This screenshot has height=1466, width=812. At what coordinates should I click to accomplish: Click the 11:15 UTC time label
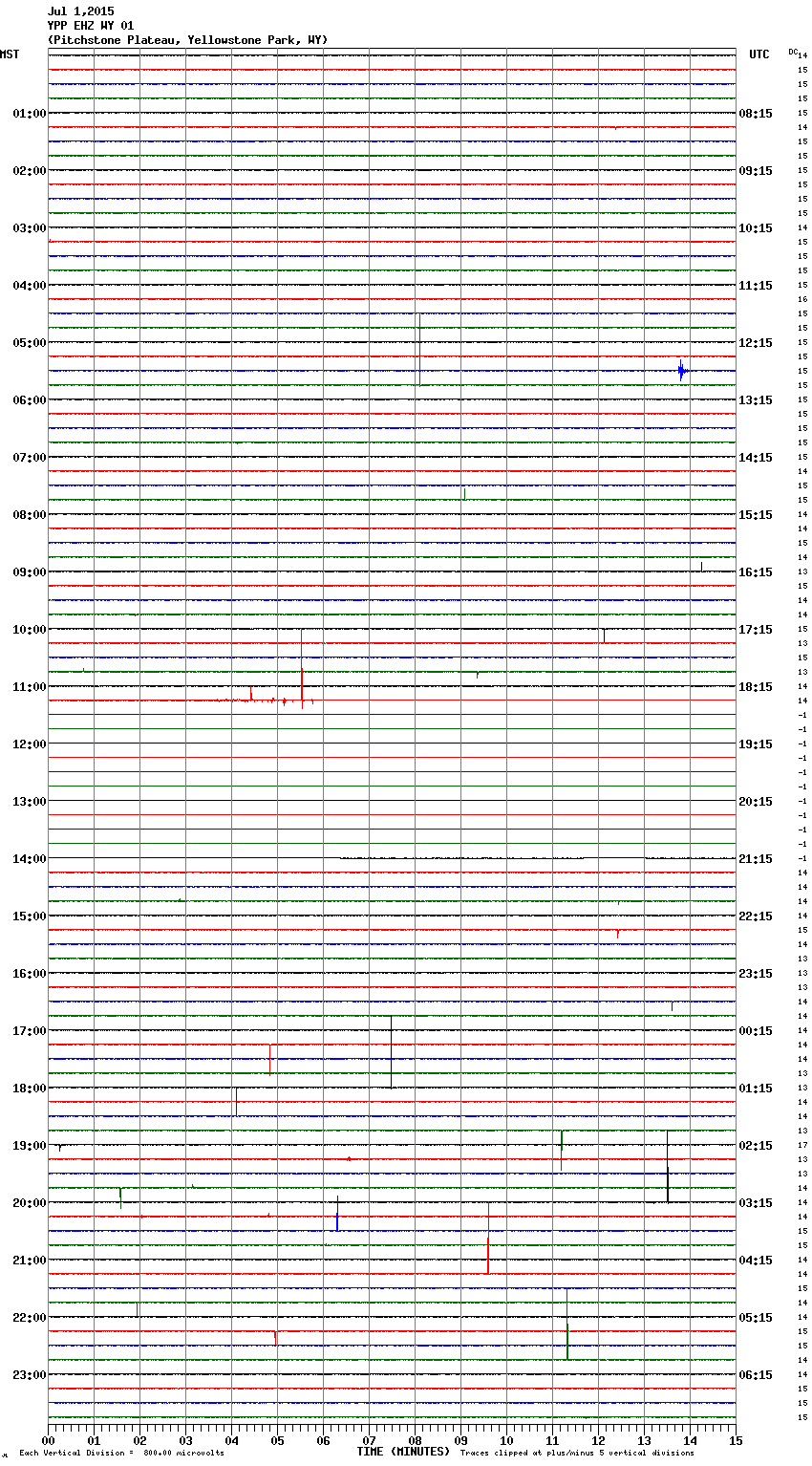[756, 286]
